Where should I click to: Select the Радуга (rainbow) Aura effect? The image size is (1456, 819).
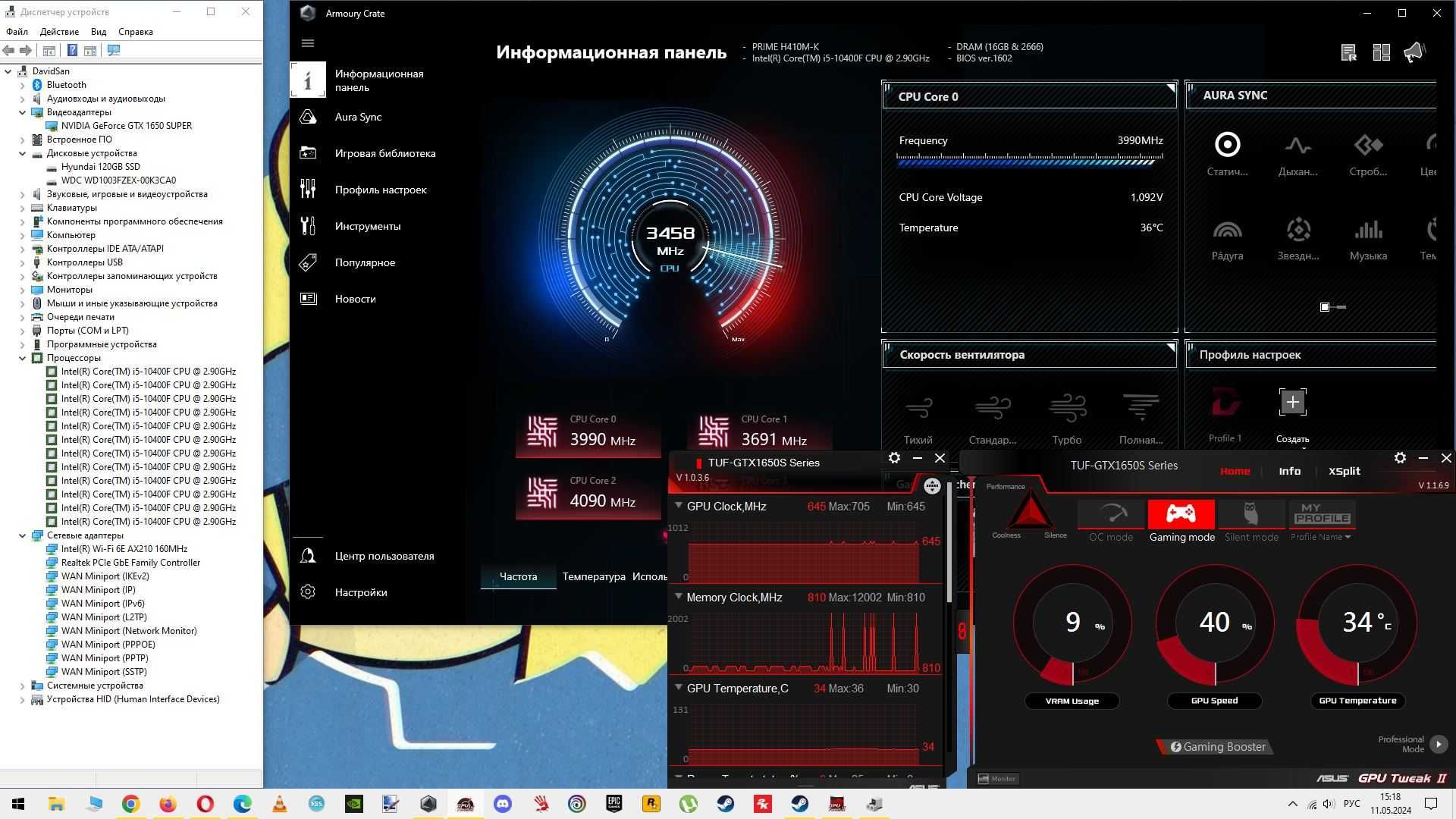click(1227, 239)
